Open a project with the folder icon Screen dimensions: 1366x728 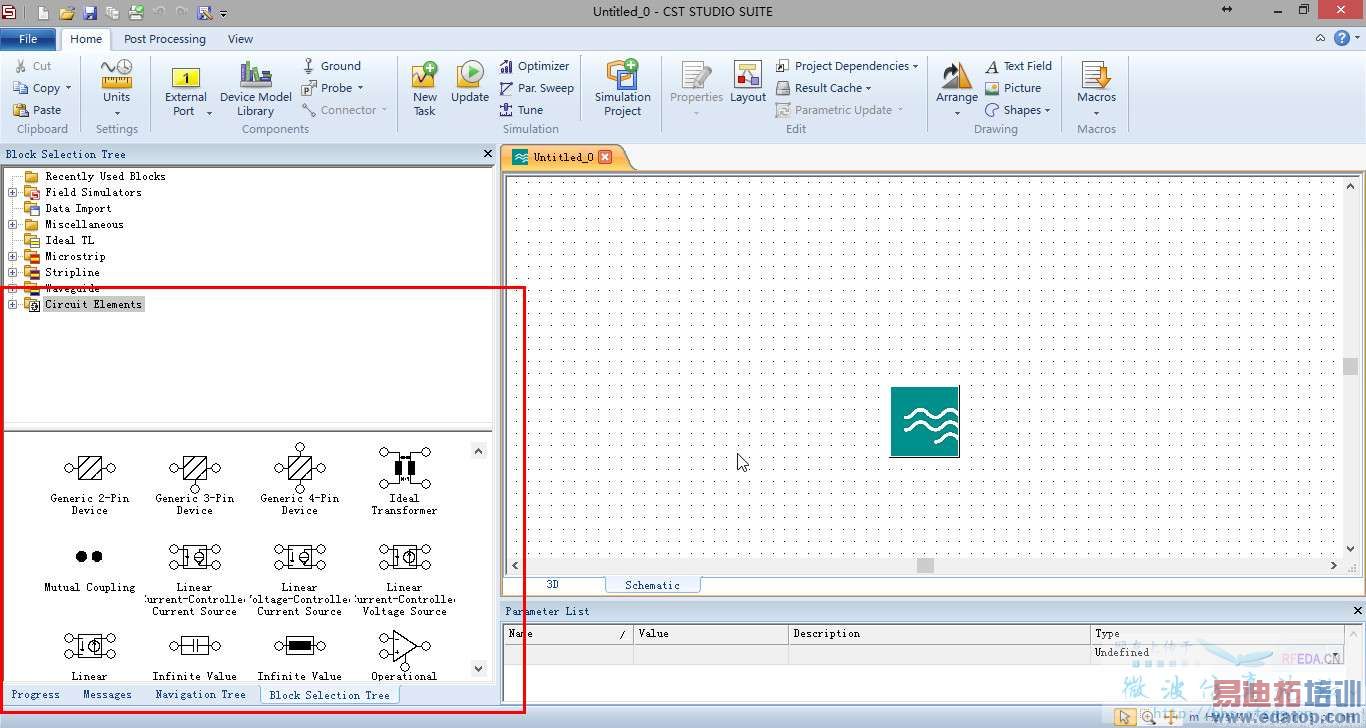pyautogui.click(x=67, y=13)
